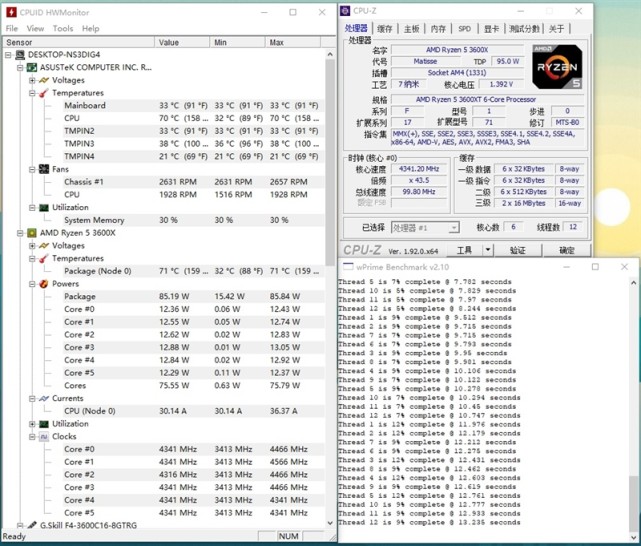Minimize the HWMonitor window
641x546 pixels.
264,12
